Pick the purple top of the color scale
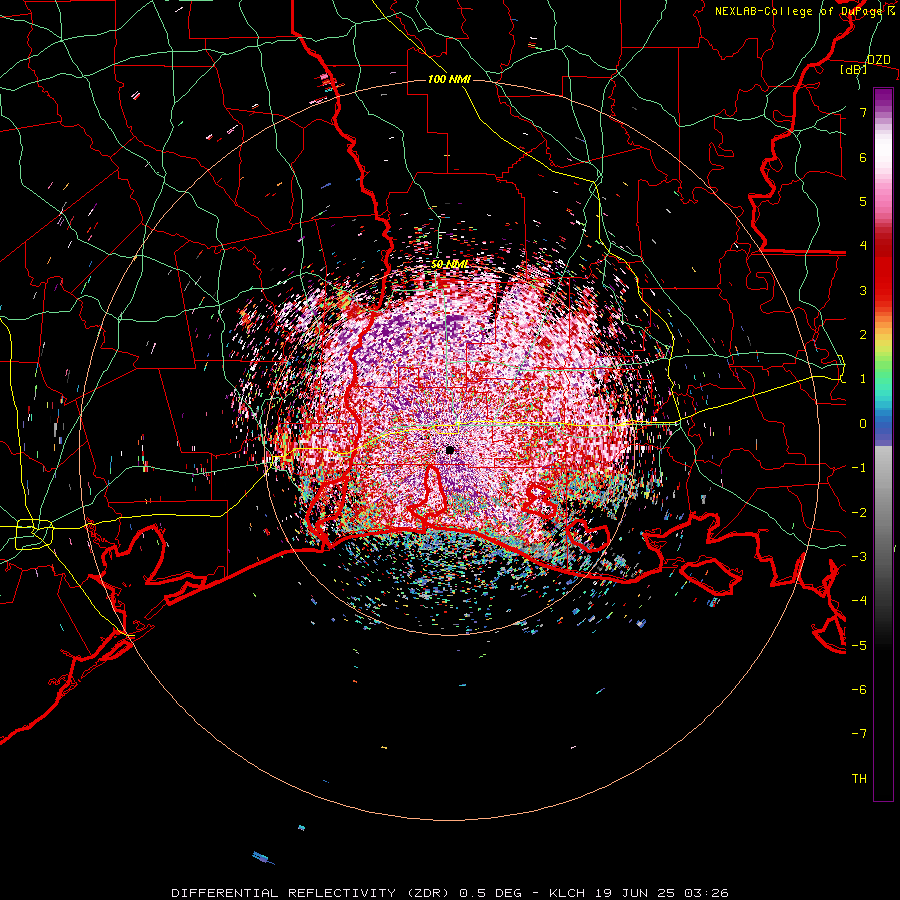The height and width of the screenshot is (900, 900). coord(883,98)
